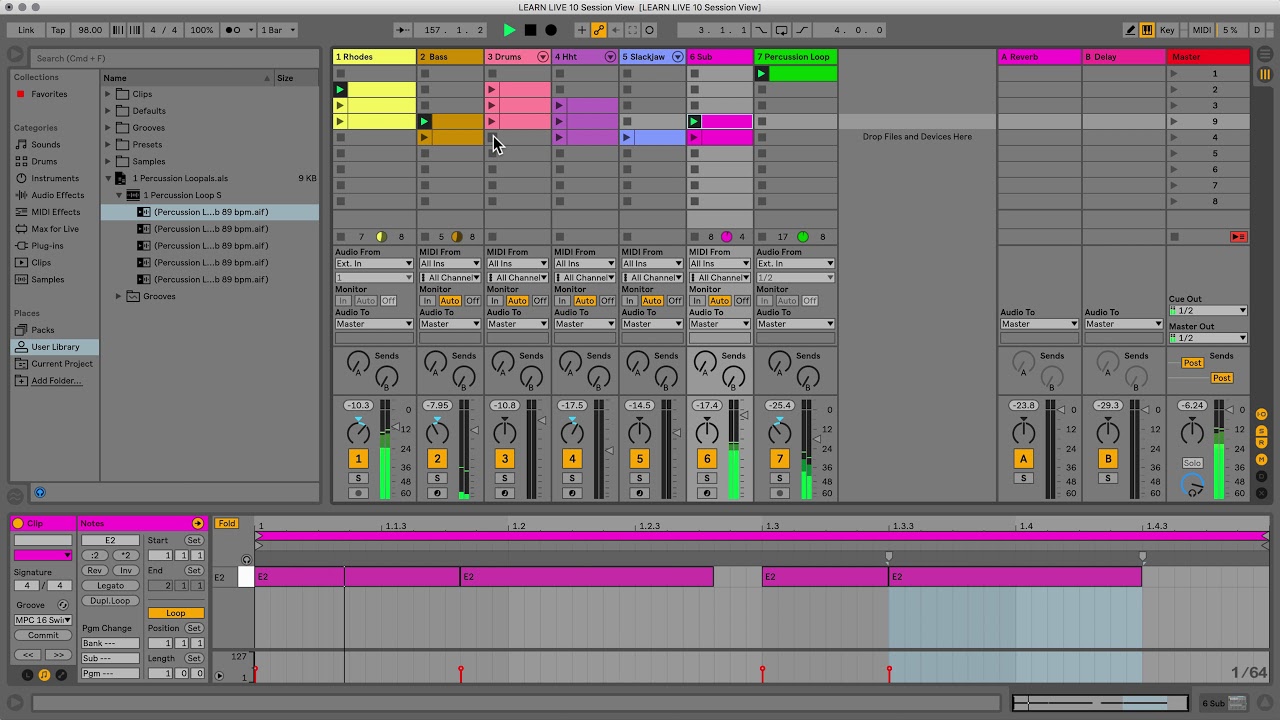1280x720 pixels.
Task: Enable the Follow arrow icon in the transport
Action: pyautogui.click(x=402, y=30)
